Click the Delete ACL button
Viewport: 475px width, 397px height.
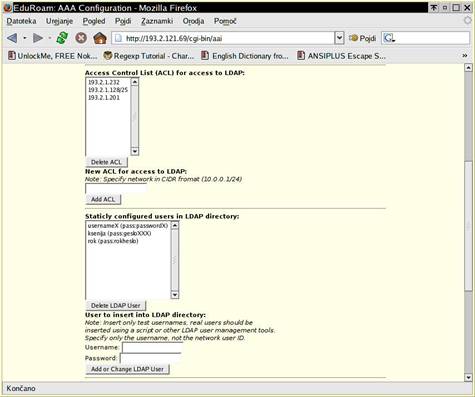[x=106, y=162]
